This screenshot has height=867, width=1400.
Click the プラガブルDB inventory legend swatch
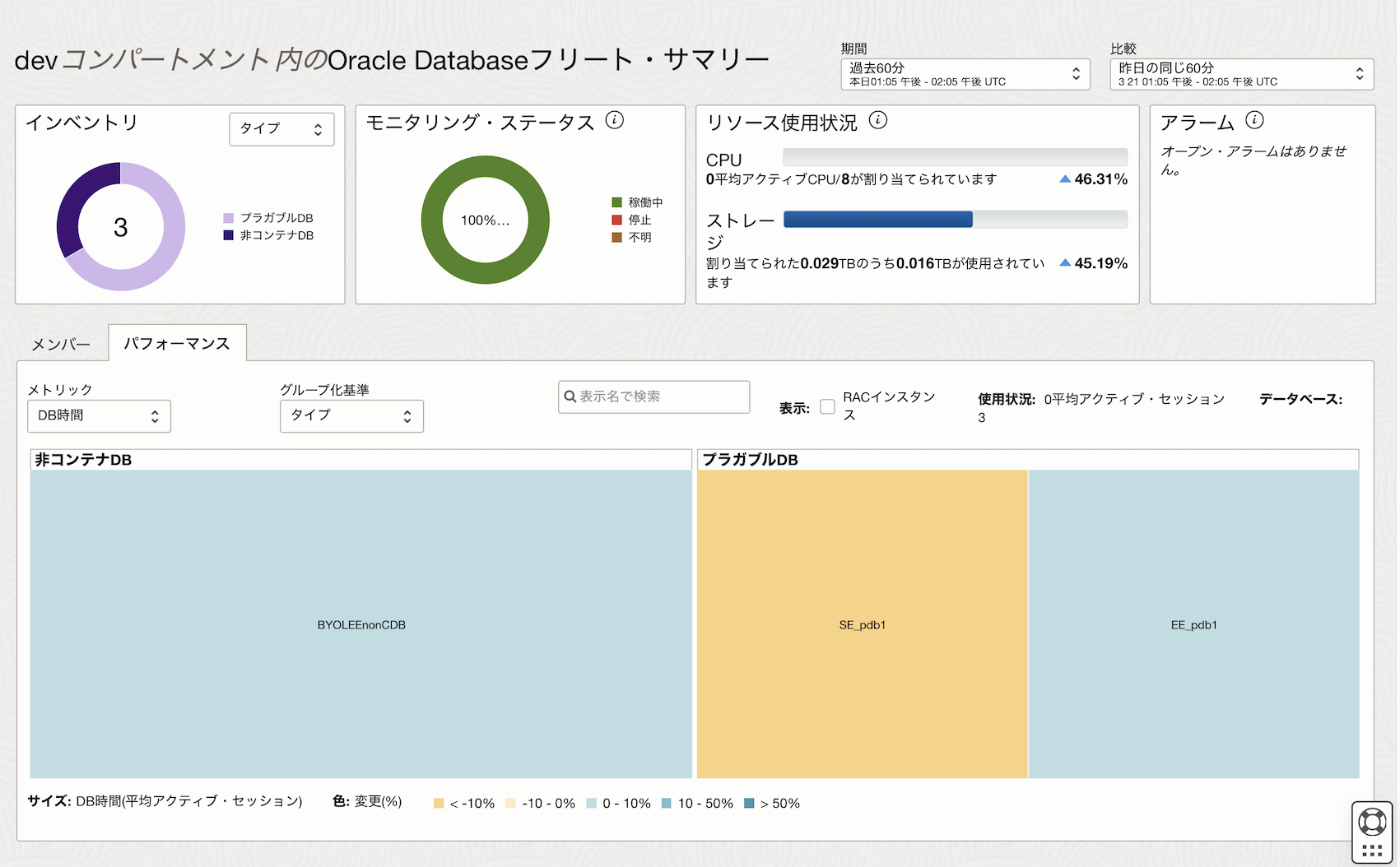click(x=229, y=218)
